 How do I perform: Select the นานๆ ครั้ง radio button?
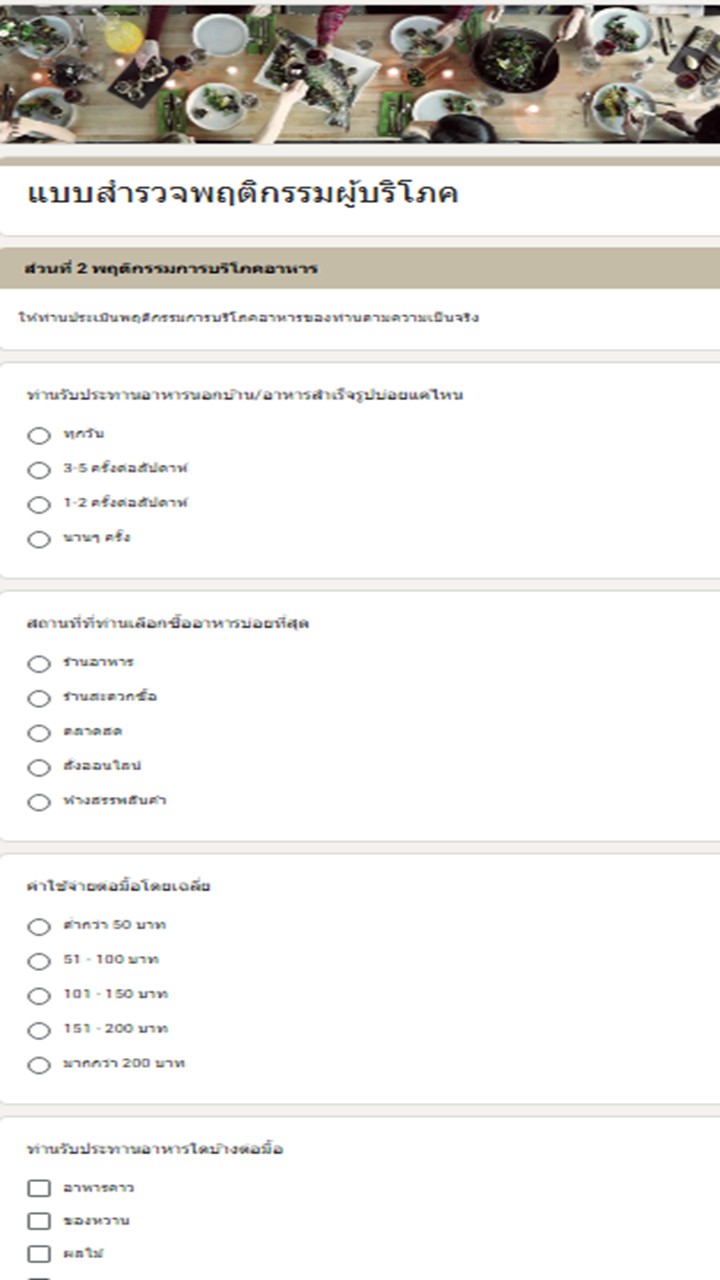pos(39,539)
